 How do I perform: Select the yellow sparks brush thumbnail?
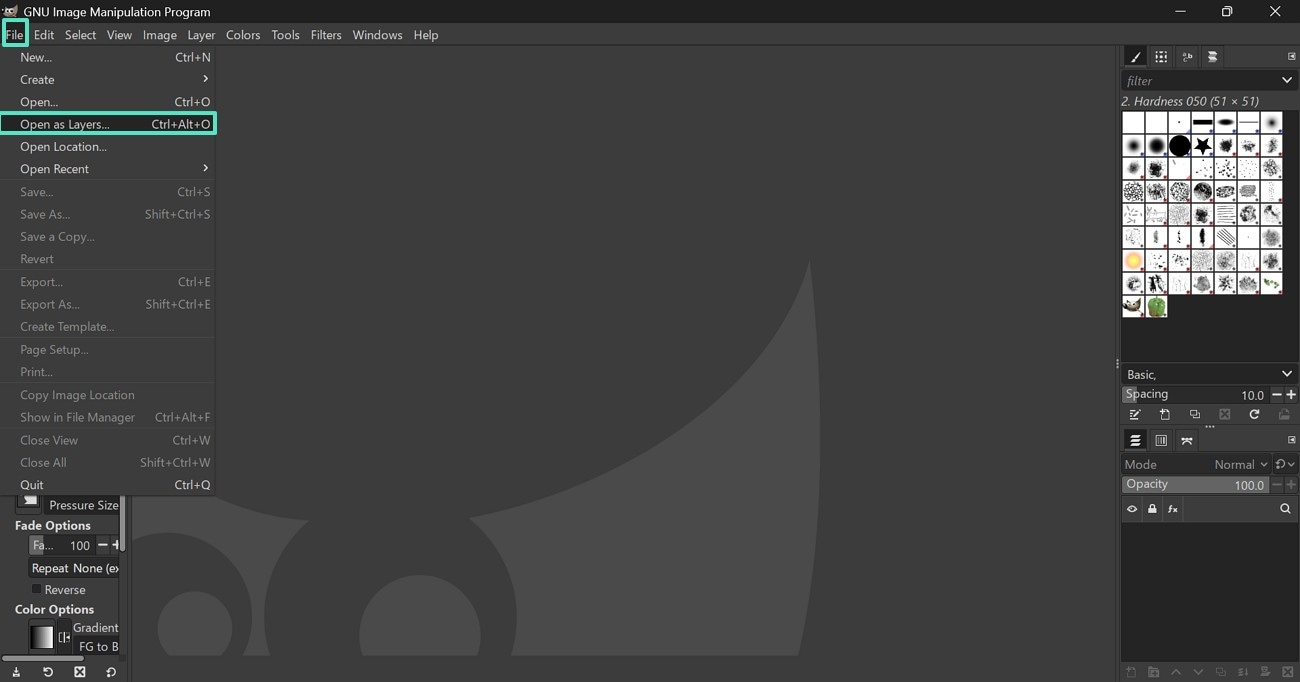(1133, 261)
